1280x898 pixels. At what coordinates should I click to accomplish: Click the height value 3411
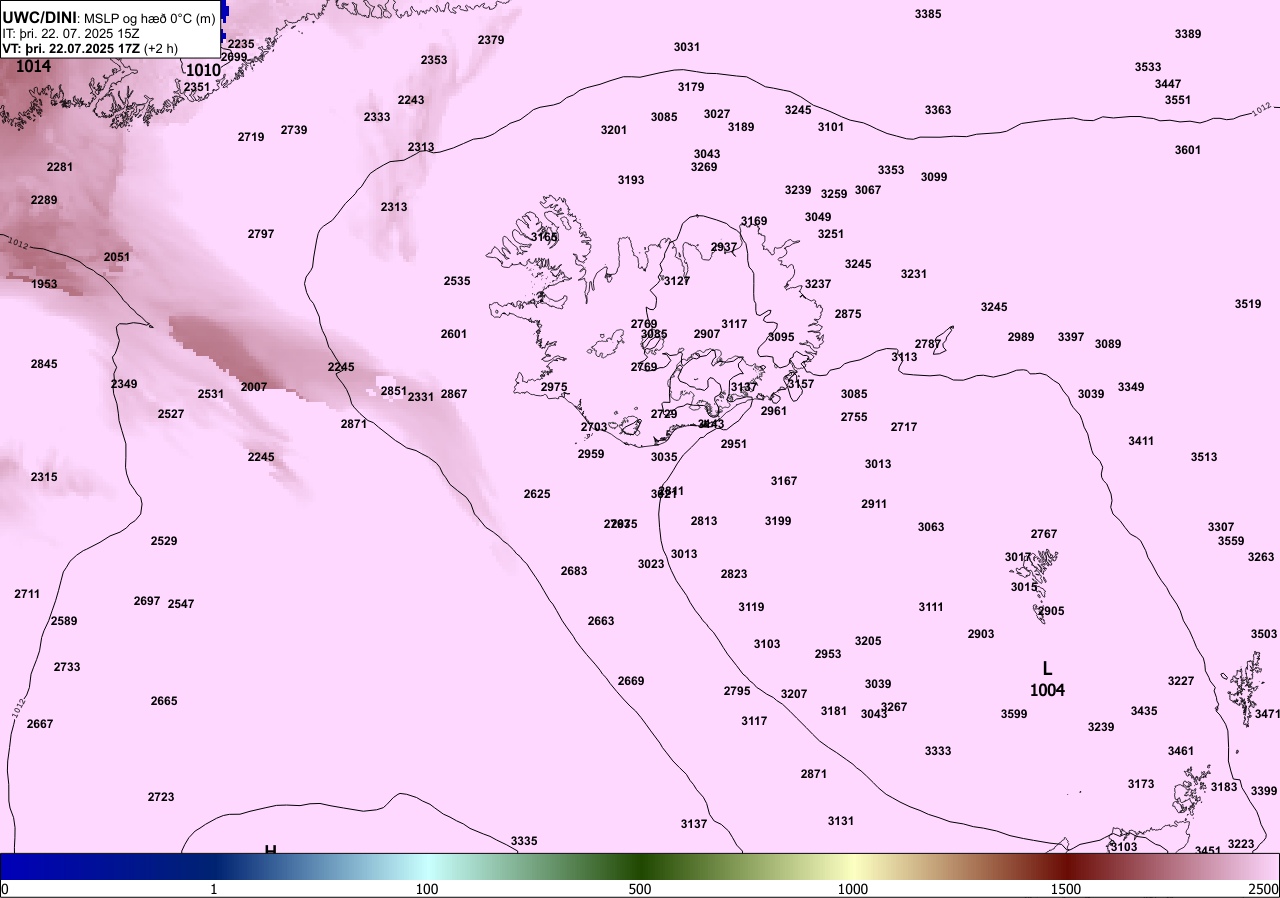[1141, 441]
